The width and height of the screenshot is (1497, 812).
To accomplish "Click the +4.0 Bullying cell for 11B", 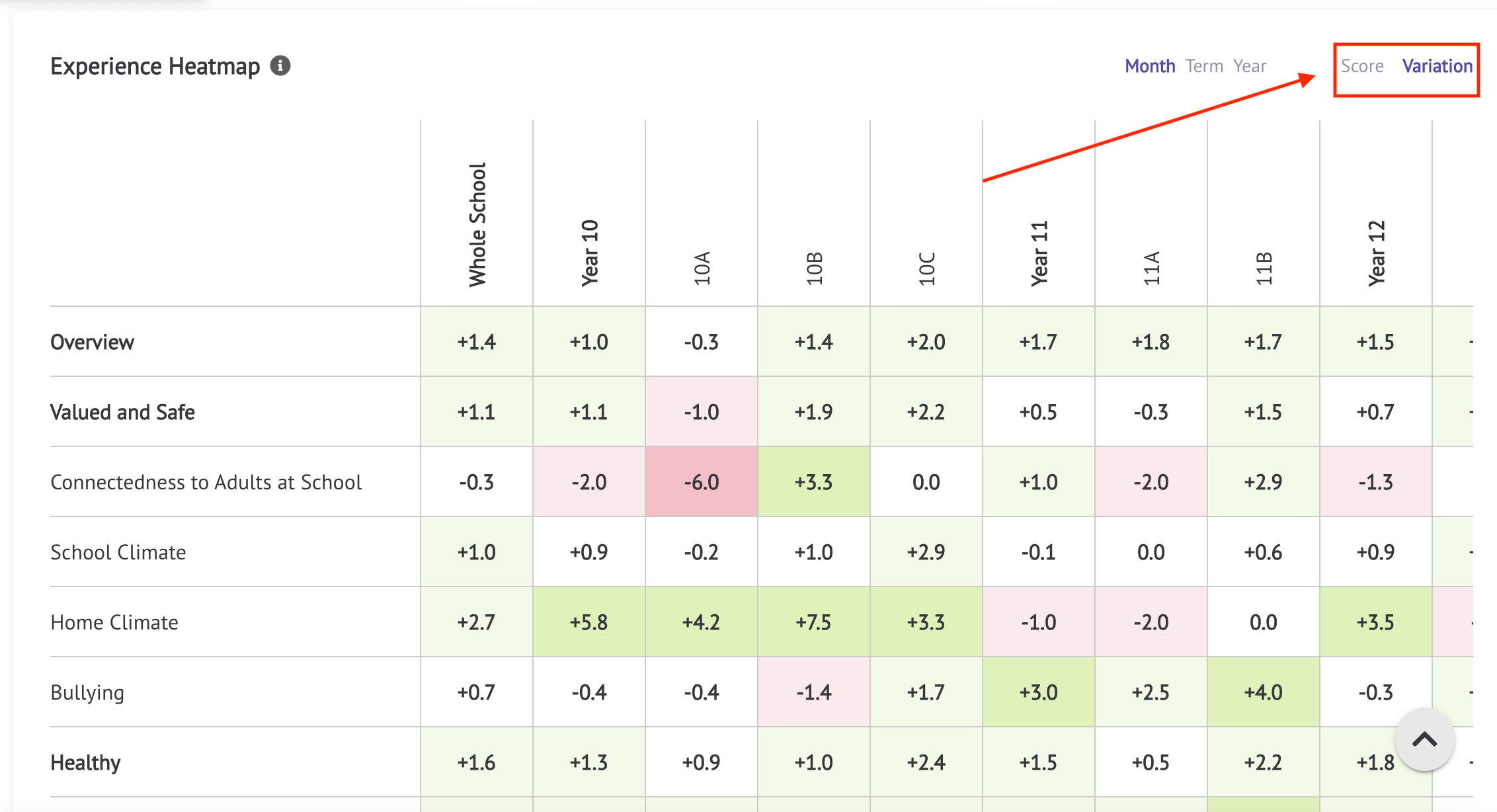I will (1264, 692).
